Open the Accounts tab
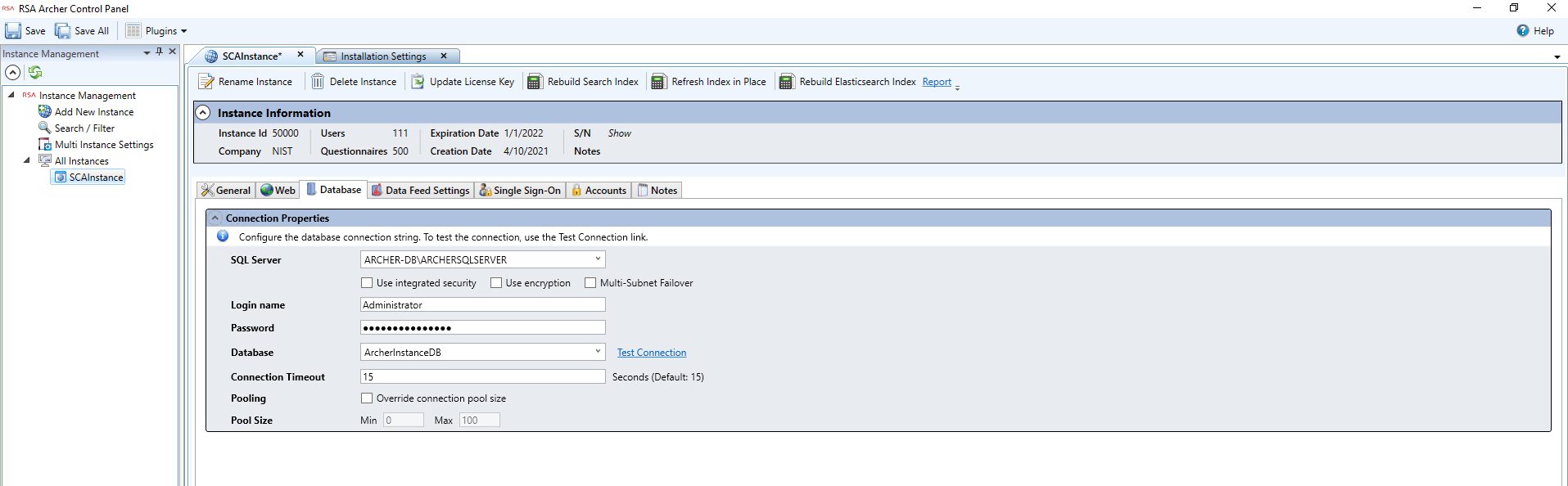The image size is (1568, 486). pos(599,191)
